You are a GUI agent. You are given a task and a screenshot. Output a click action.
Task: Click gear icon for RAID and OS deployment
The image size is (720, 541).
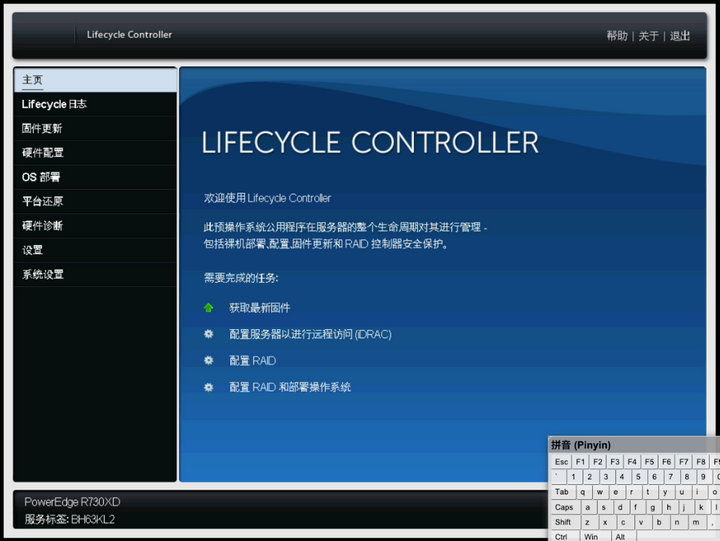click(x=209, y=387)
